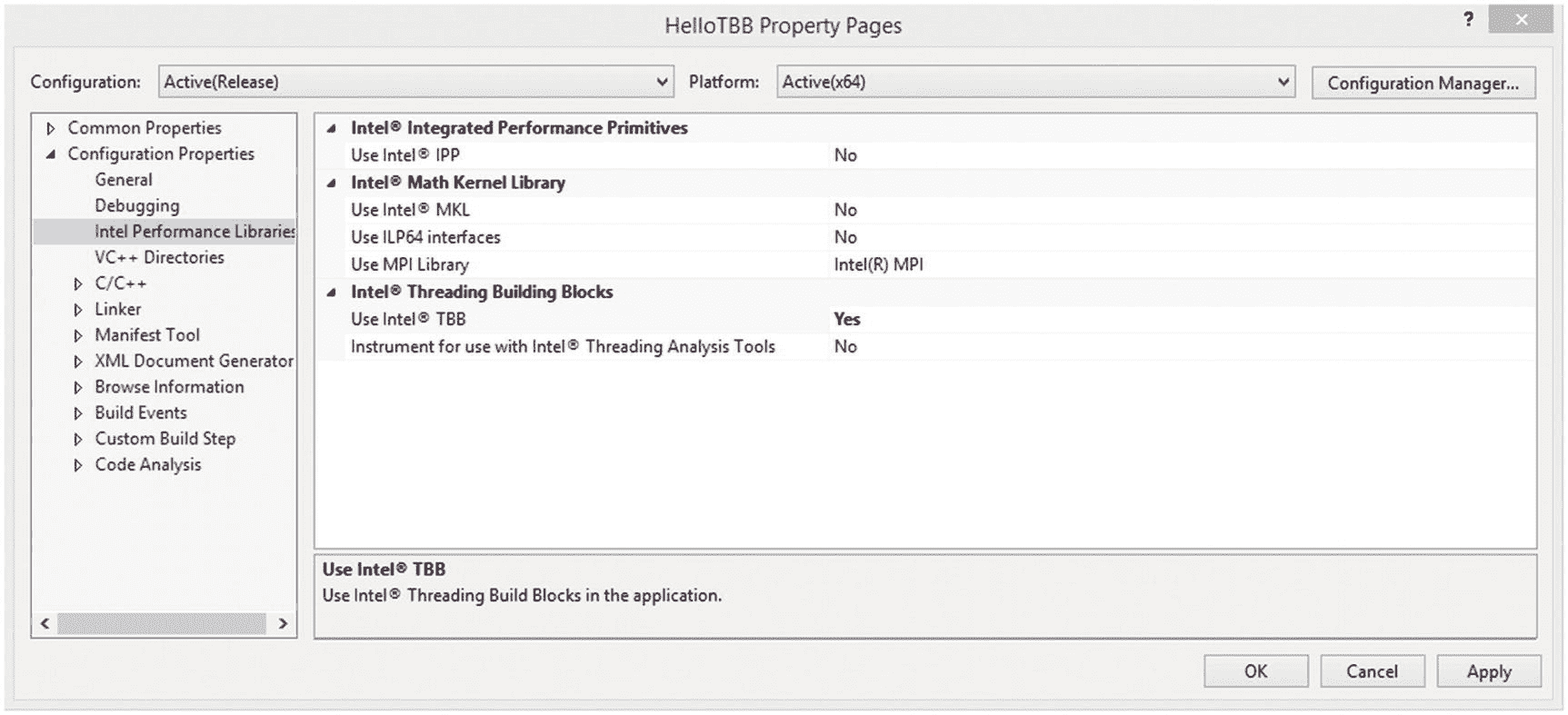This screenshot has height=715, width=1568.
Task: Select Intel Performance Libraries tree item
Action: coord(195,232)
